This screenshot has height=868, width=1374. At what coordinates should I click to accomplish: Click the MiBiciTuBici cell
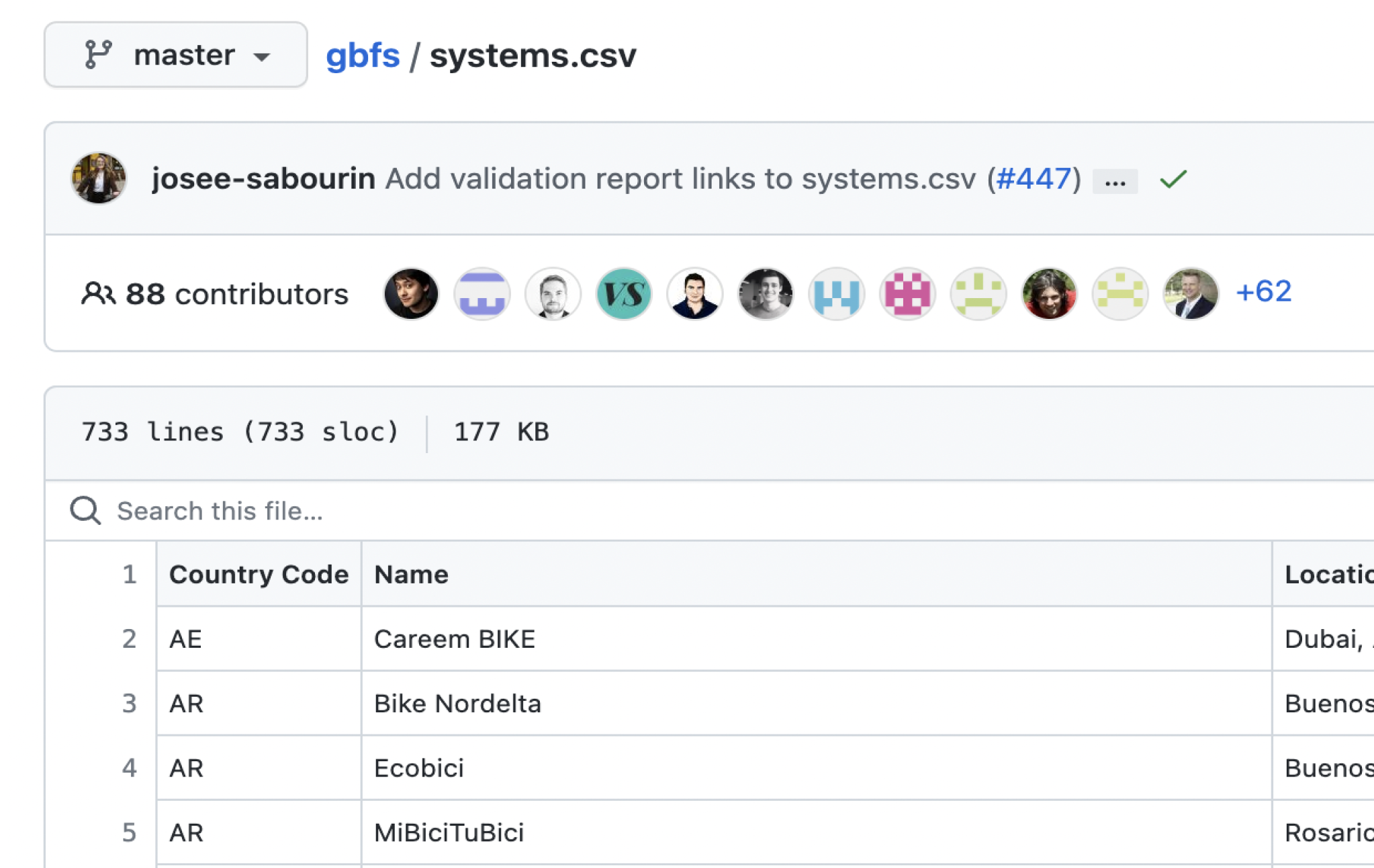(x=817, y=832)
